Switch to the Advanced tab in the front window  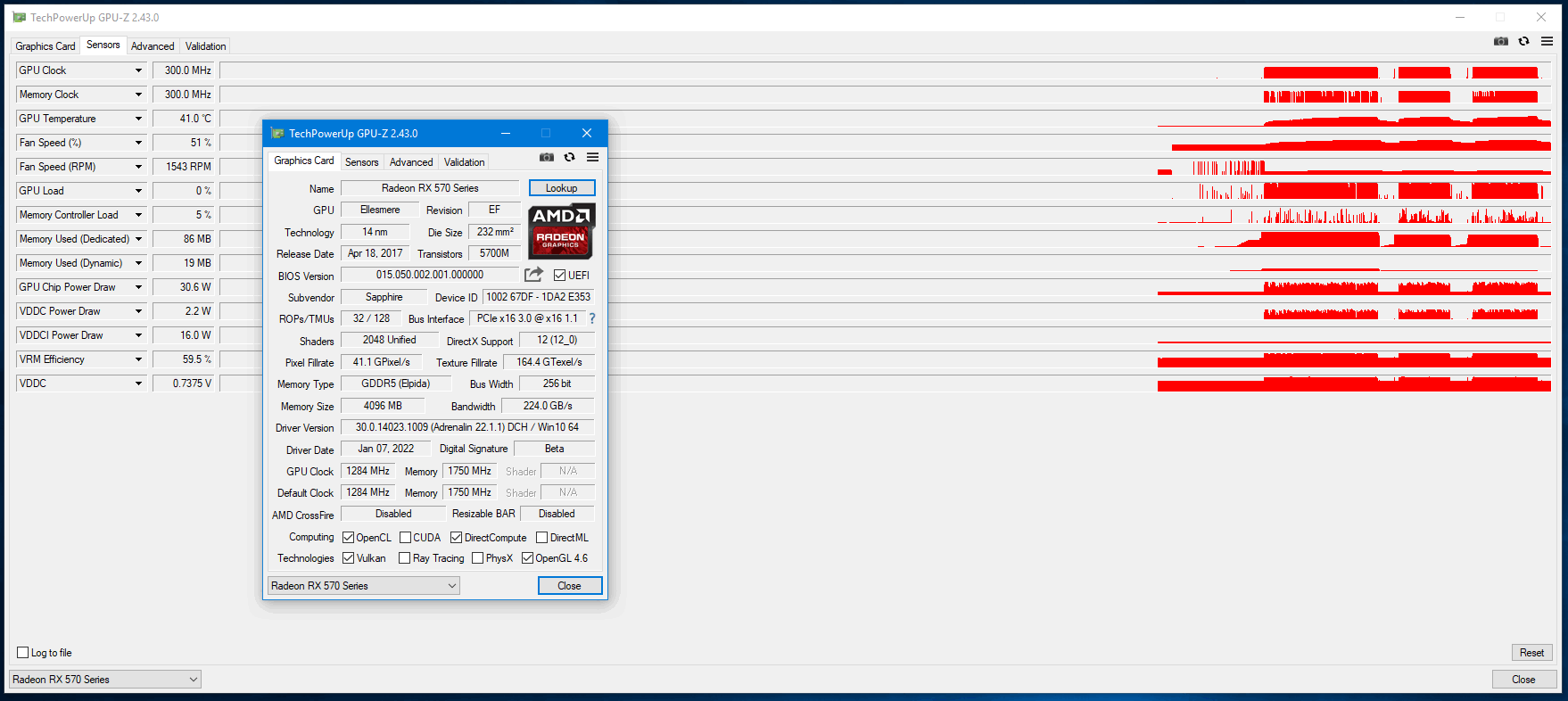[x=411, y=162]
